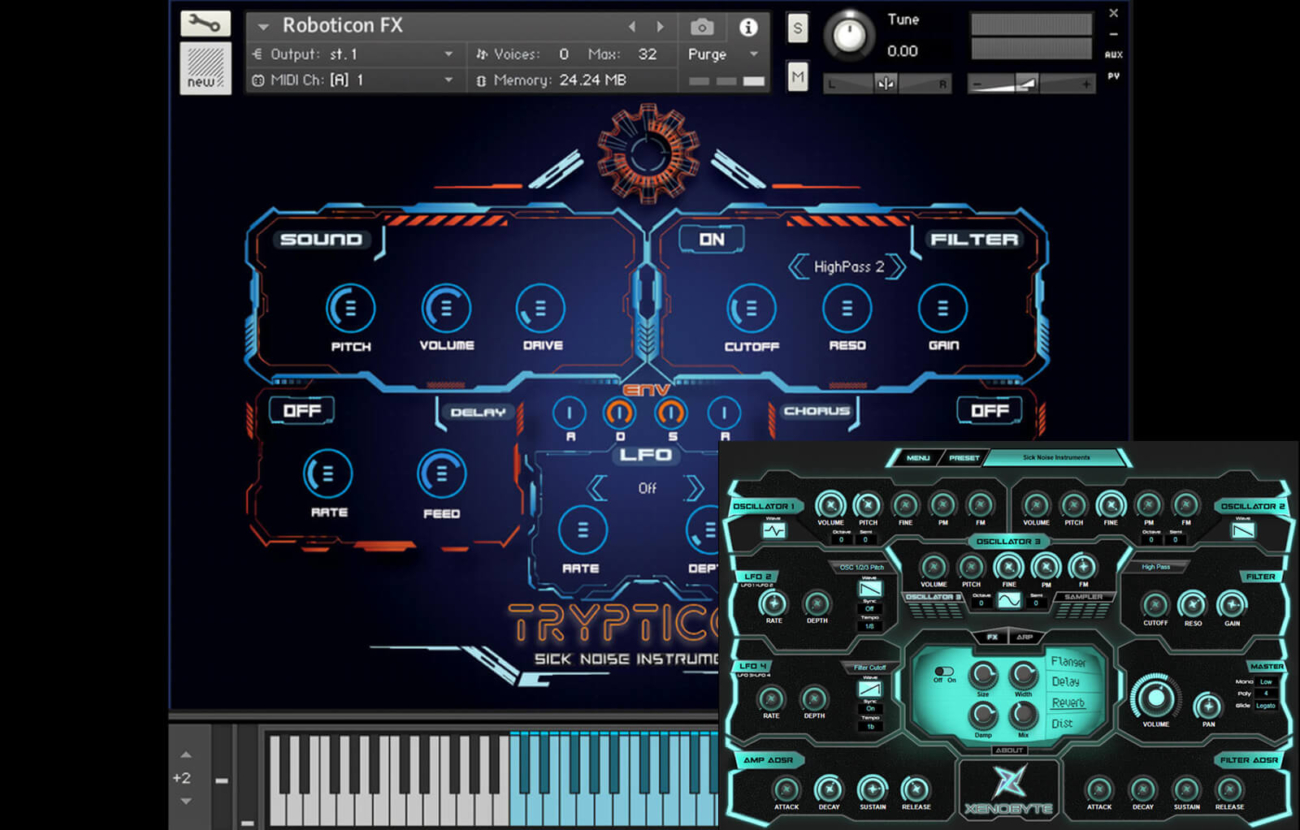Click Xenobyte LFO 2 wave shape icon
1300x830 pixels.
870,588
